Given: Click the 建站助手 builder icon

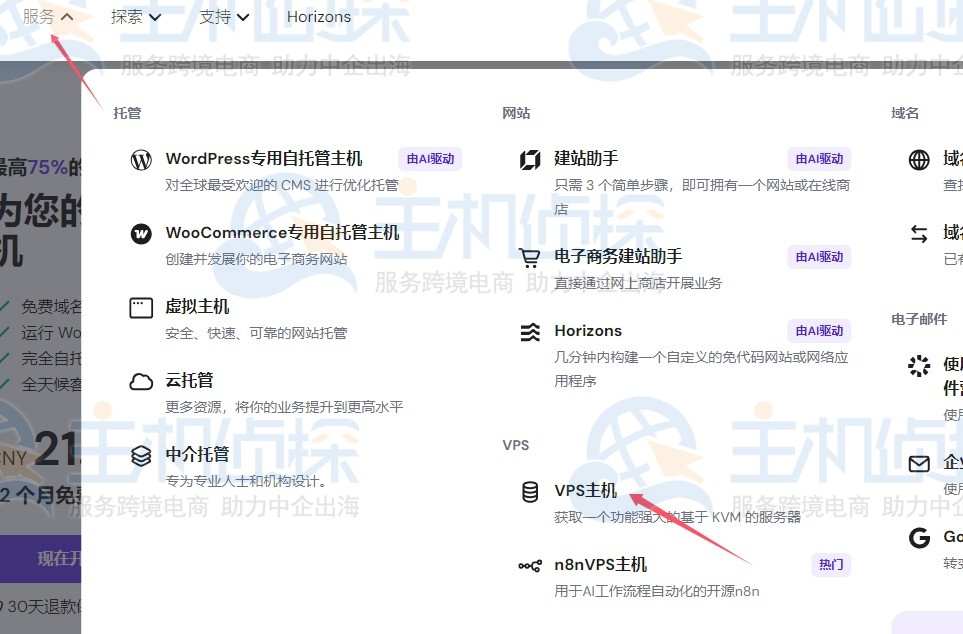Looking at the screenshot, I should 530,160.
